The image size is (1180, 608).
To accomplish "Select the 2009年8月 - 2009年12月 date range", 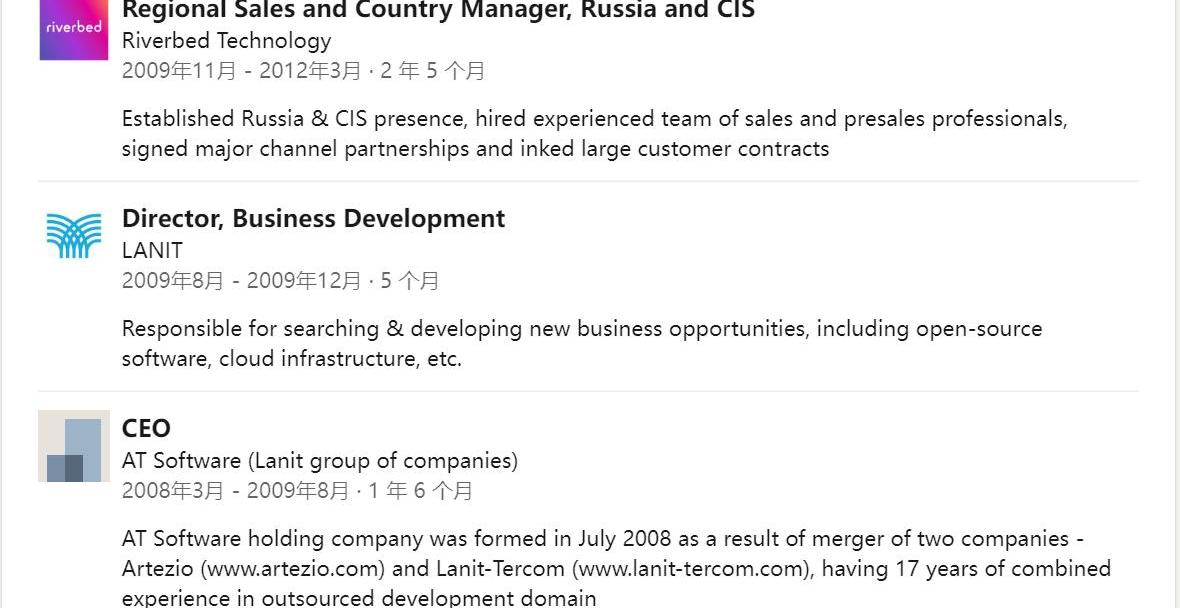I will click(242, 281).
